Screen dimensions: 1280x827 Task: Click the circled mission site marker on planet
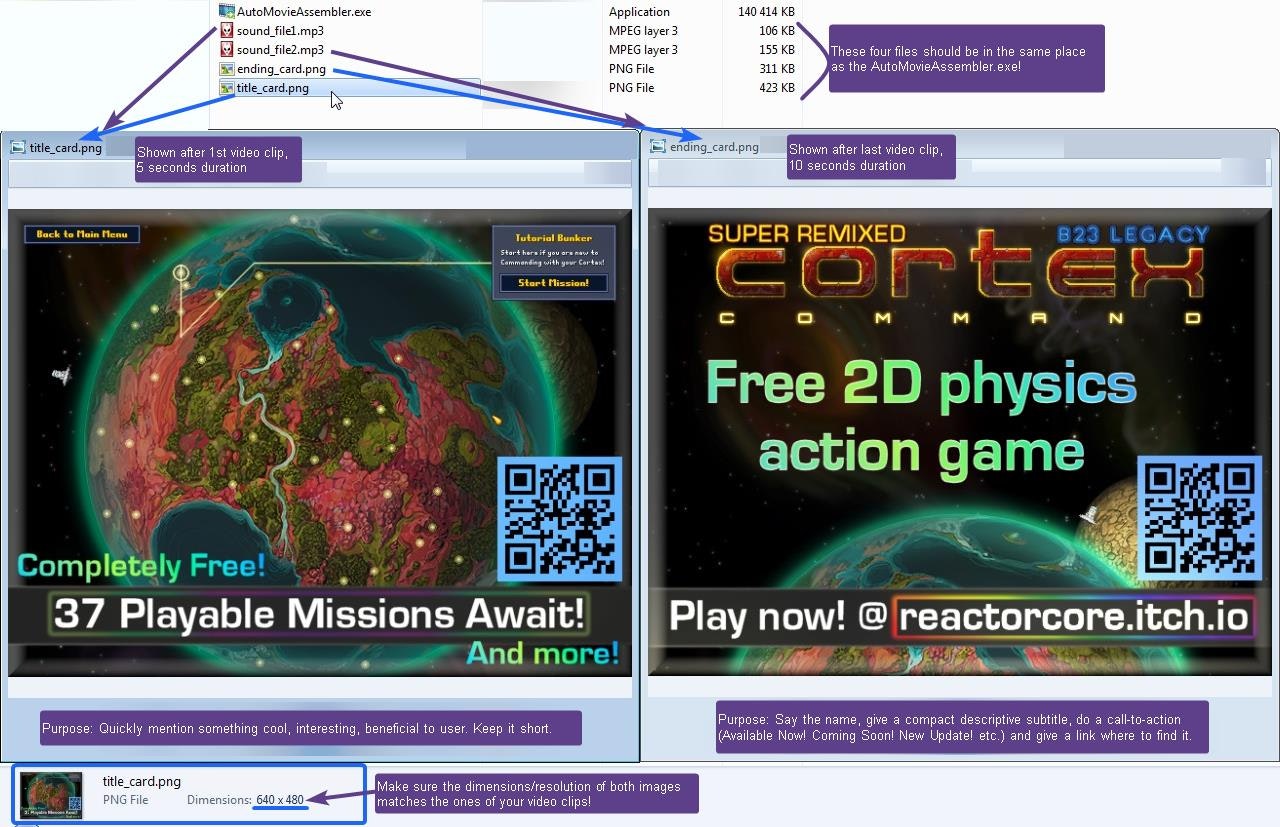[x=181, y=272]
